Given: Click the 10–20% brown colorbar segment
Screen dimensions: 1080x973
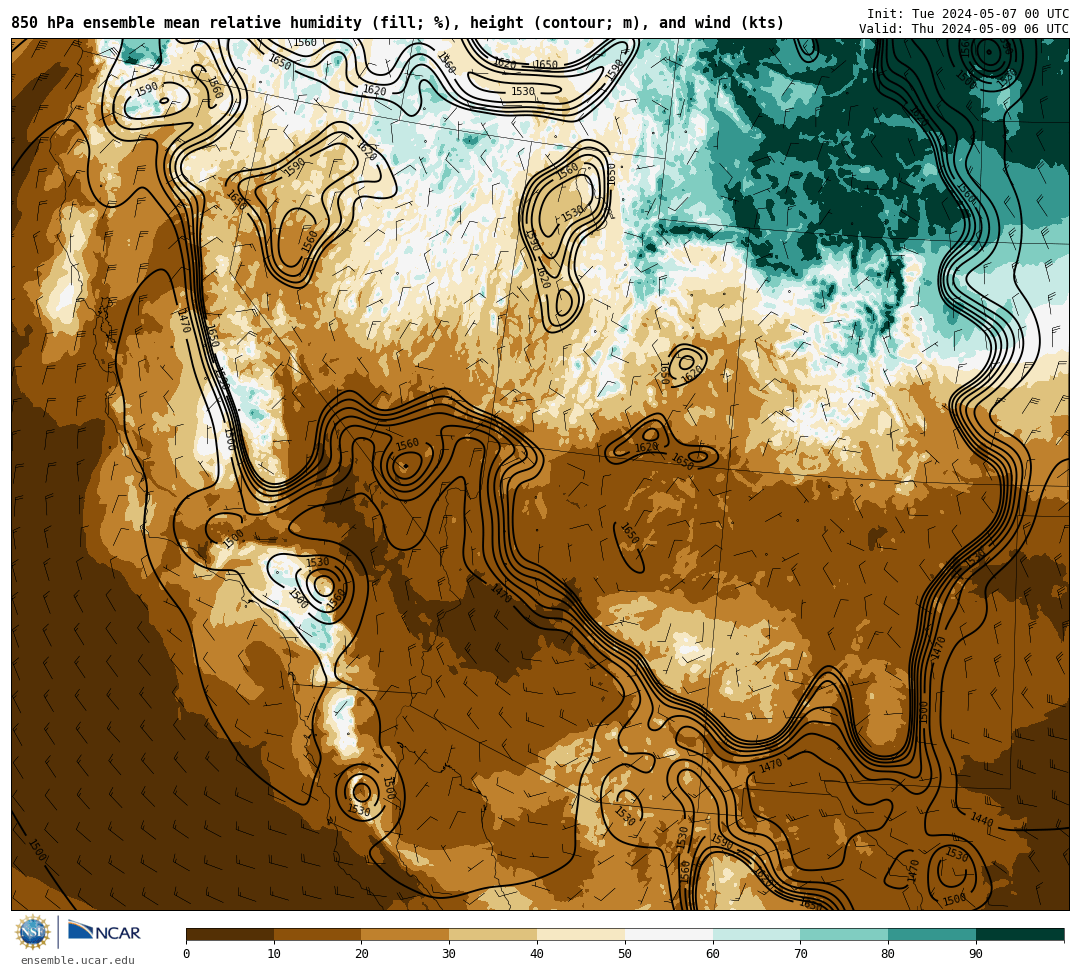Looking at the screenshot, I should pos(318,934).
